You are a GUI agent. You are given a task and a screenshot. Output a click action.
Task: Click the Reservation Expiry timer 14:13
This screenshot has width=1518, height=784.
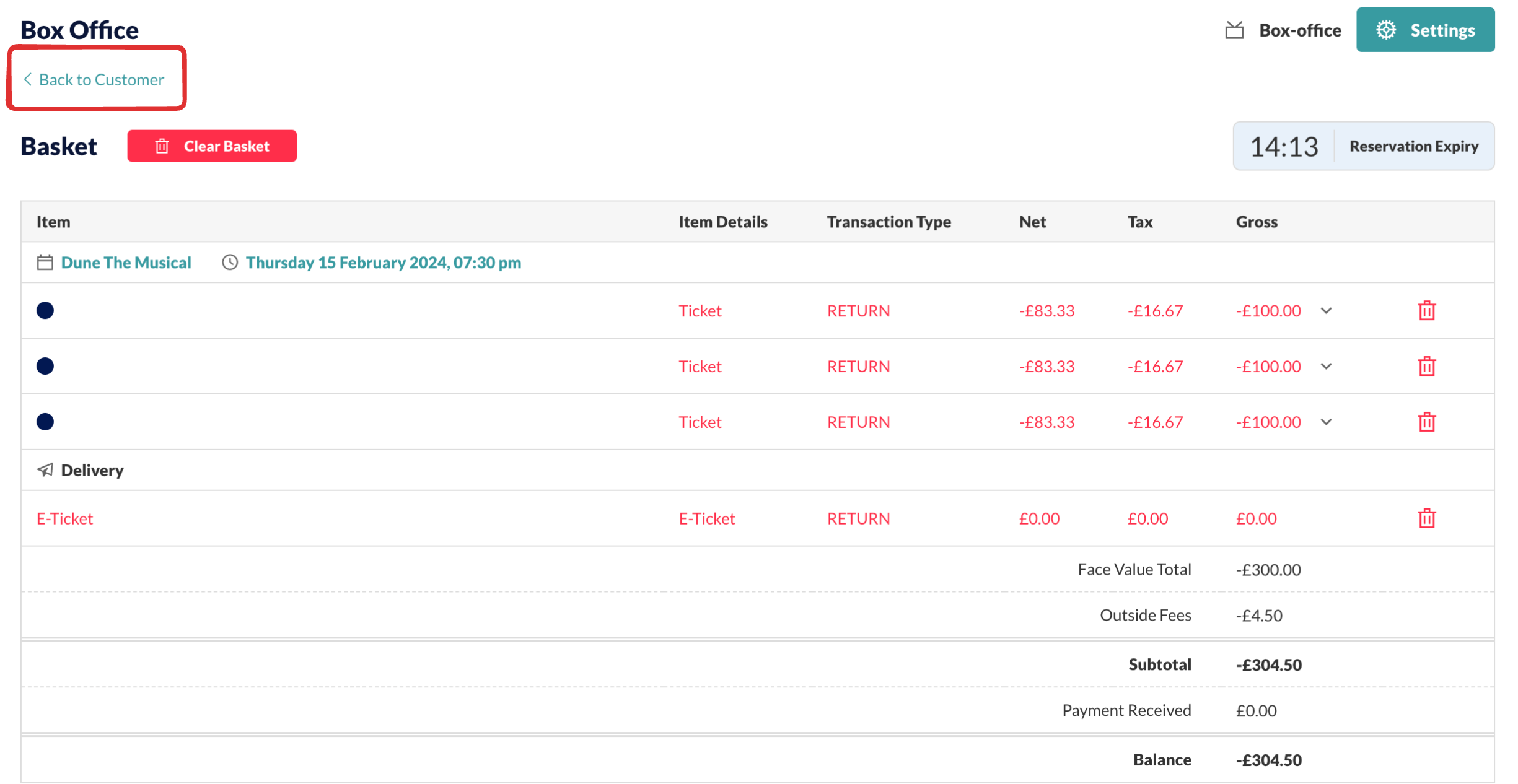tap(1284, 147)
